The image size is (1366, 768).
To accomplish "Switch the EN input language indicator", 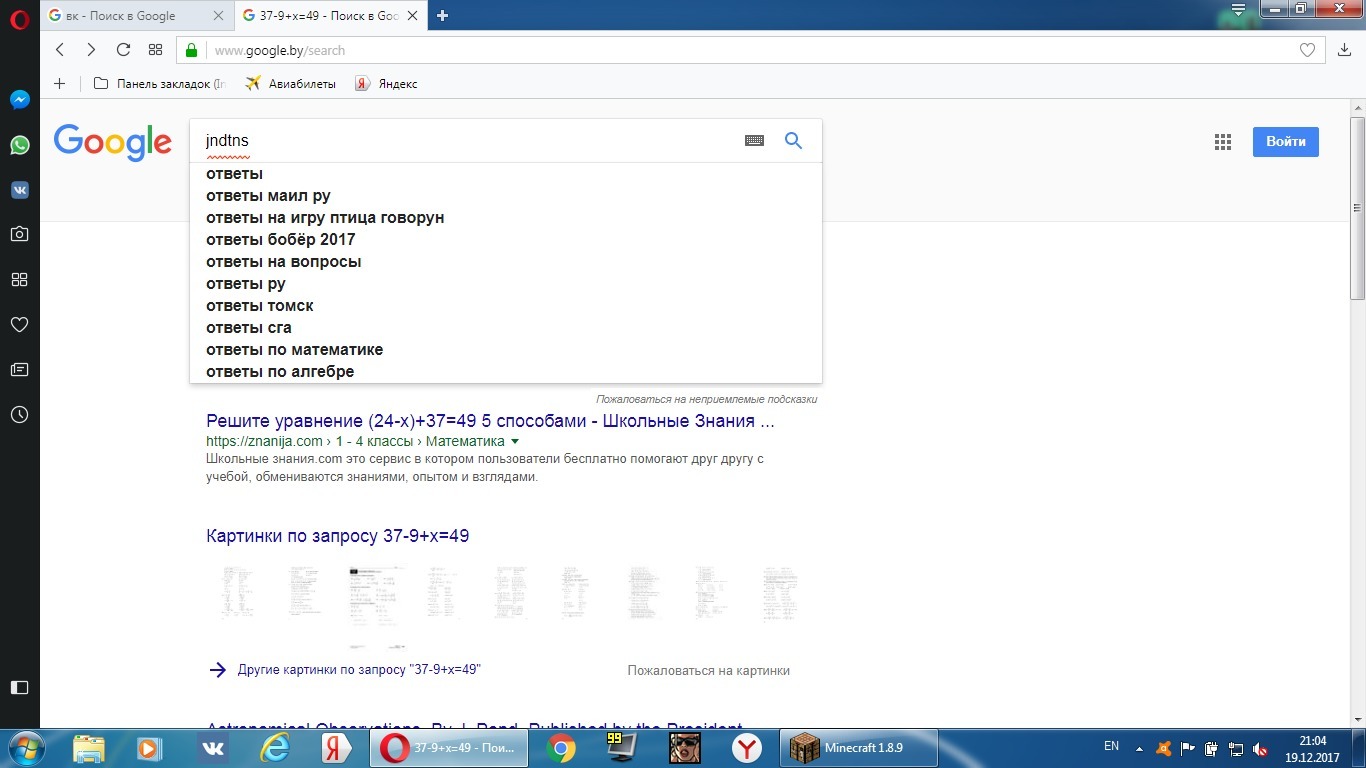I will pyautogui.click(x=1111, y=746).
